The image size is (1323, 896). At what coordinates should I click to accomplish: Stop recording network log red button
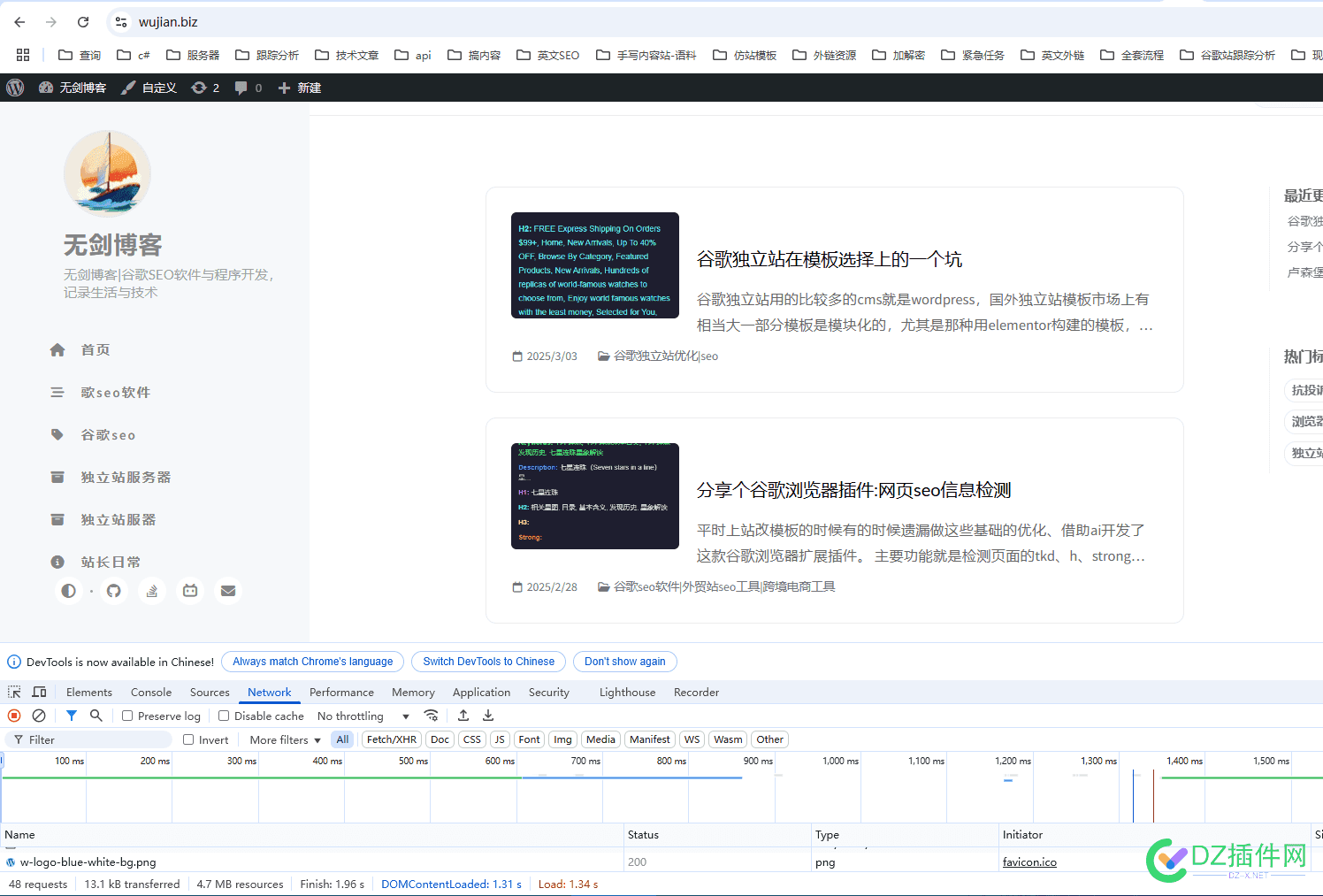pyautogui.click(x=14, y=716)
